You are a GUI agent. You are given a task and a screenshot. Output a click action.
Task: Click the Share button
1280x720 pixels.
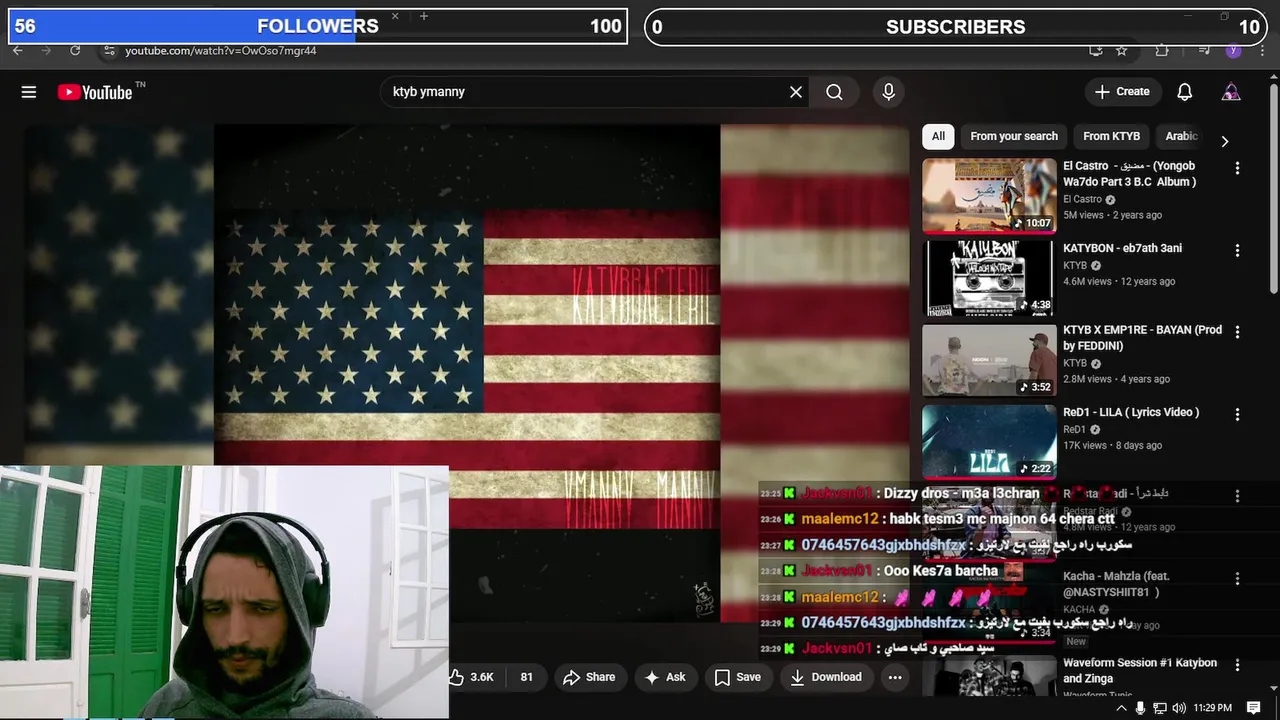[589, 677]
